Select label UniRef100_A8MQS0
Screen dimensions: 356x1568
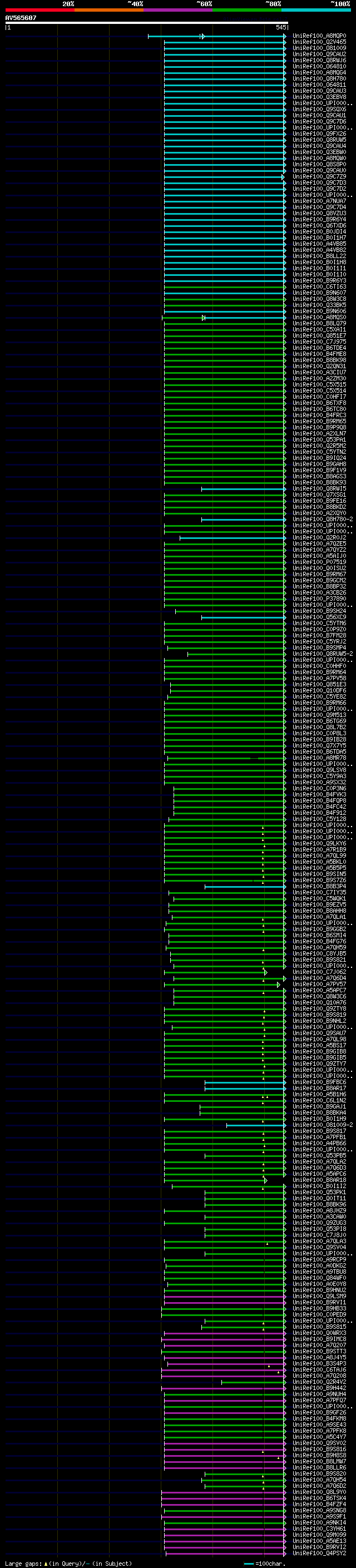[319, 317]
